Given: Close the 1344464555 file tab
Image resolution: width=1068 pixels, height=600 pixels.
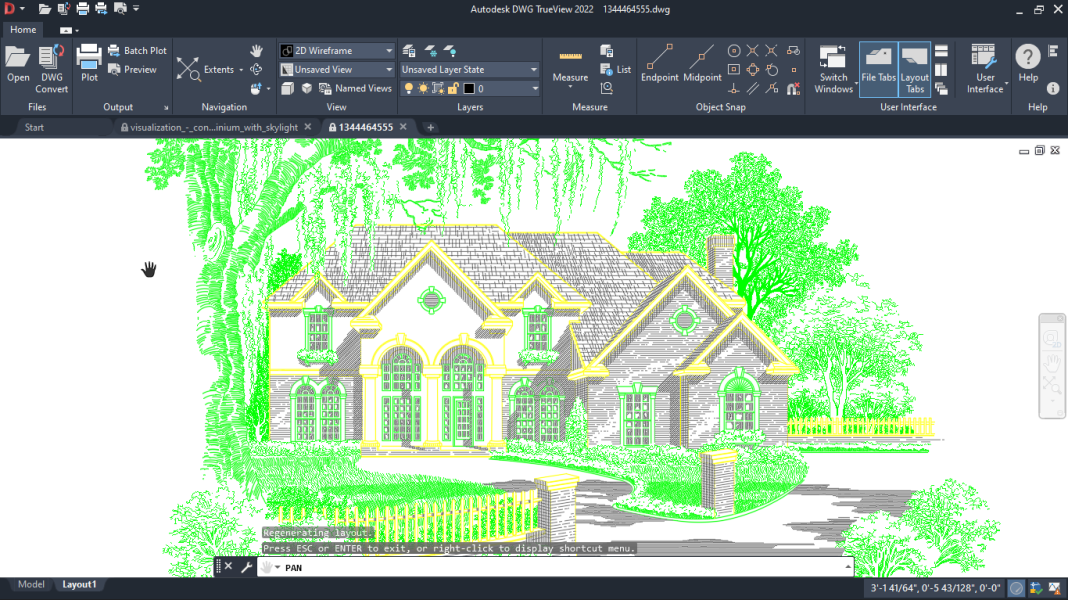Looking at the screenshot, I should coord(403,127).
